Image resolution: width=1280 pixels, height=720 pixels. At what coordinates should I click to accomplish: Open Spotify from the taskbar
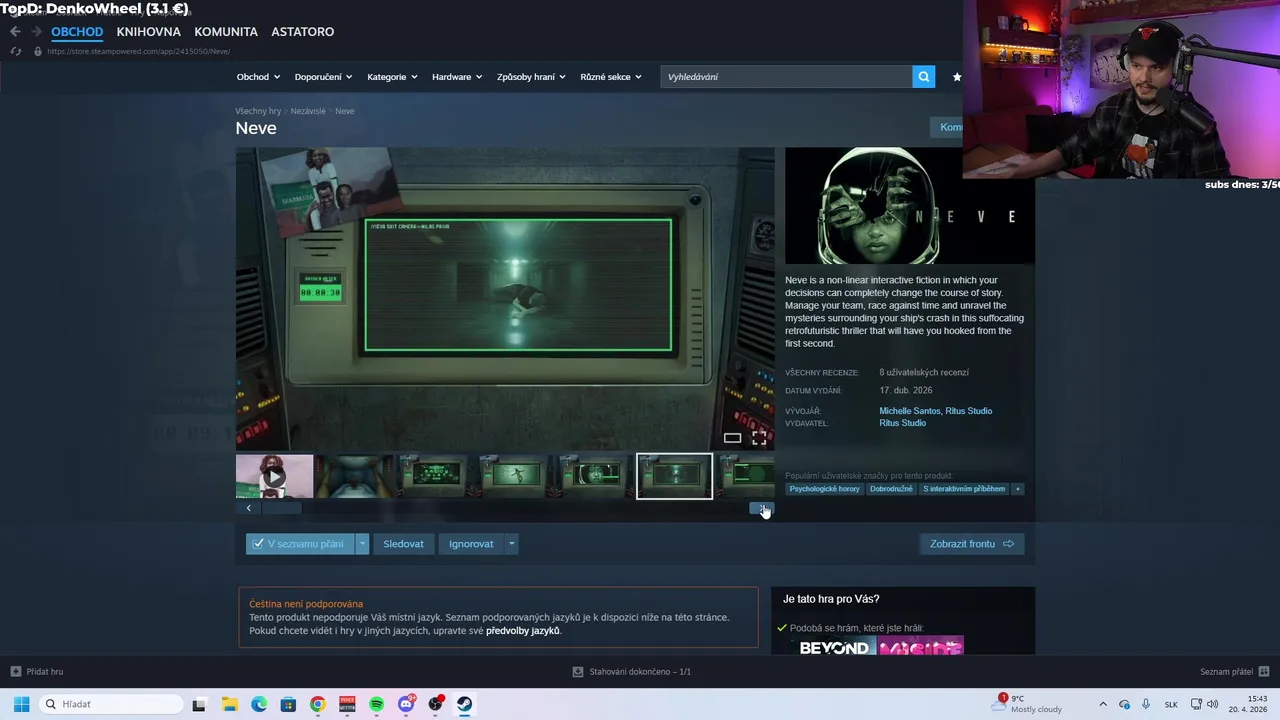[x=376, y=704]
